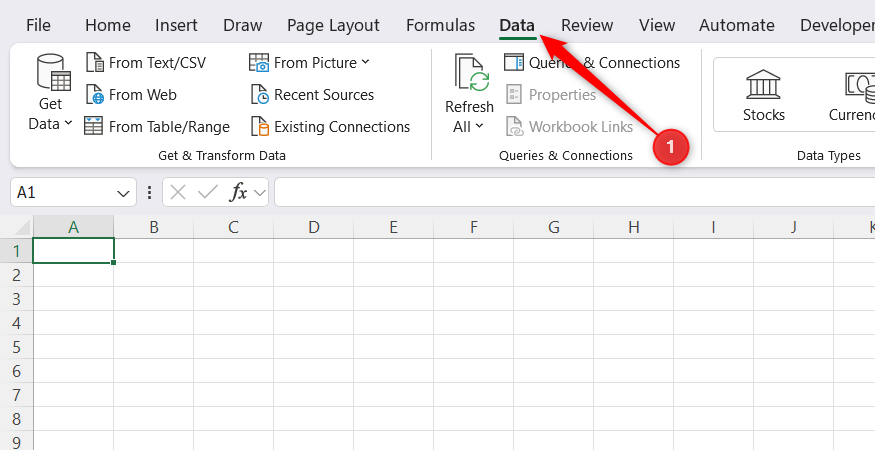
Task: Select column F header
Action: click(474, 227)
